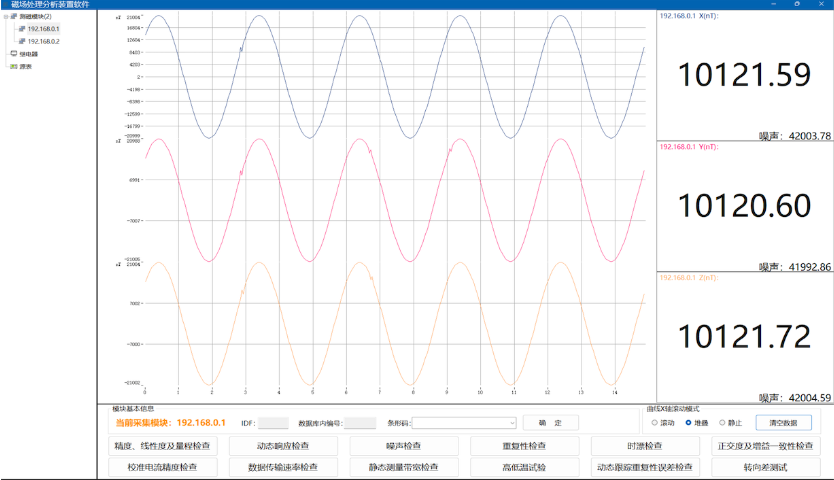Open 高低温试验 temperature test
The width and height of the screenshot is (834, 480).
(x=524, y=467)
